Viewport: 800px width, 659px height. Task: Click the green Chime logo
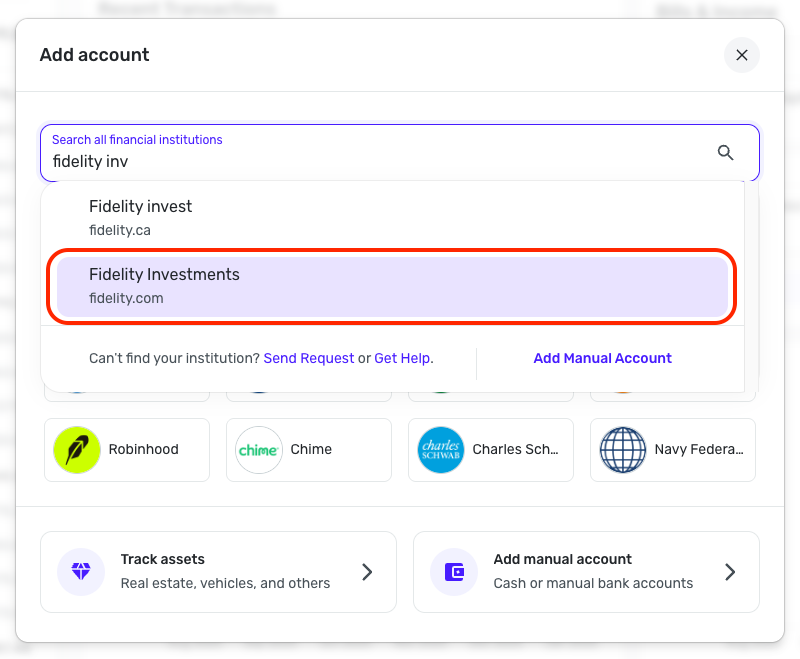[x=259, y=450]
